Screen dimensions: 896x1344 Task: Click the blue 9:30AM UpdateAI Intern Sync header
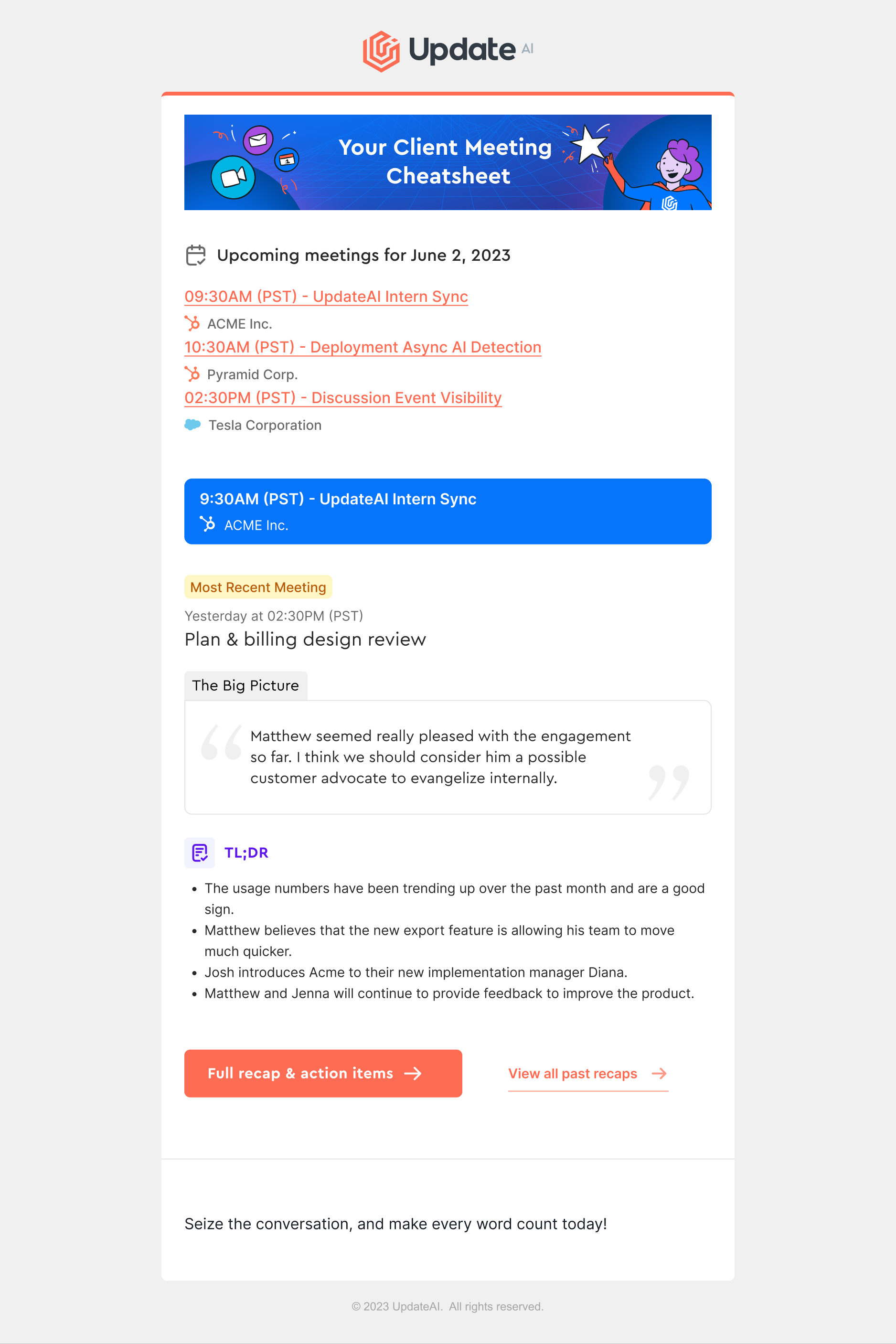448,512
